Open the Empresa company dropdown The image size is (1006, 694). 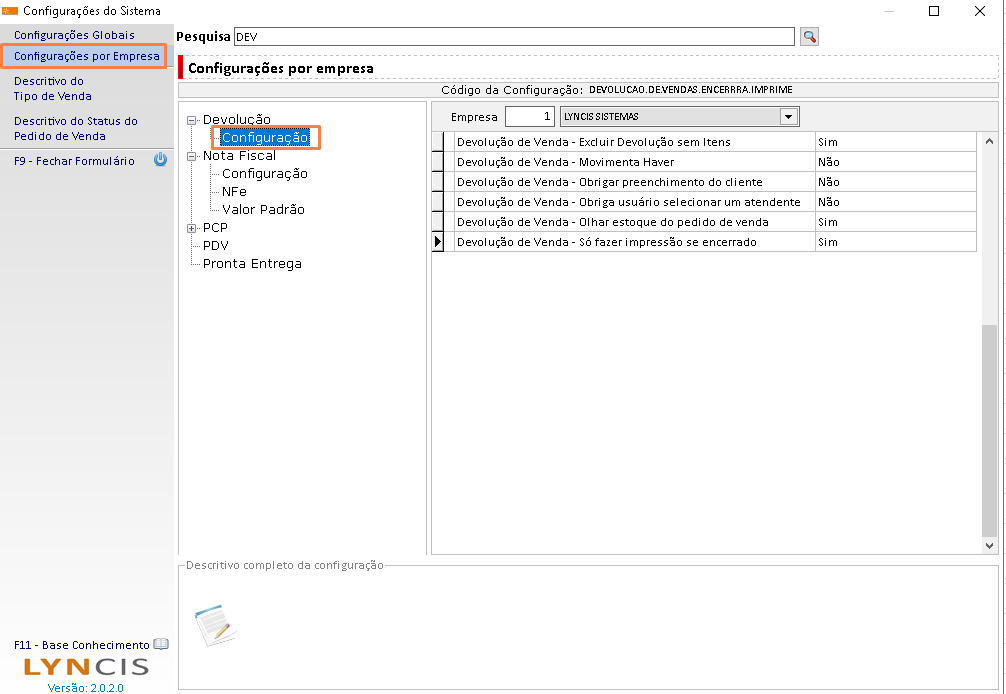pyautogui.click(x=789, y=117)
